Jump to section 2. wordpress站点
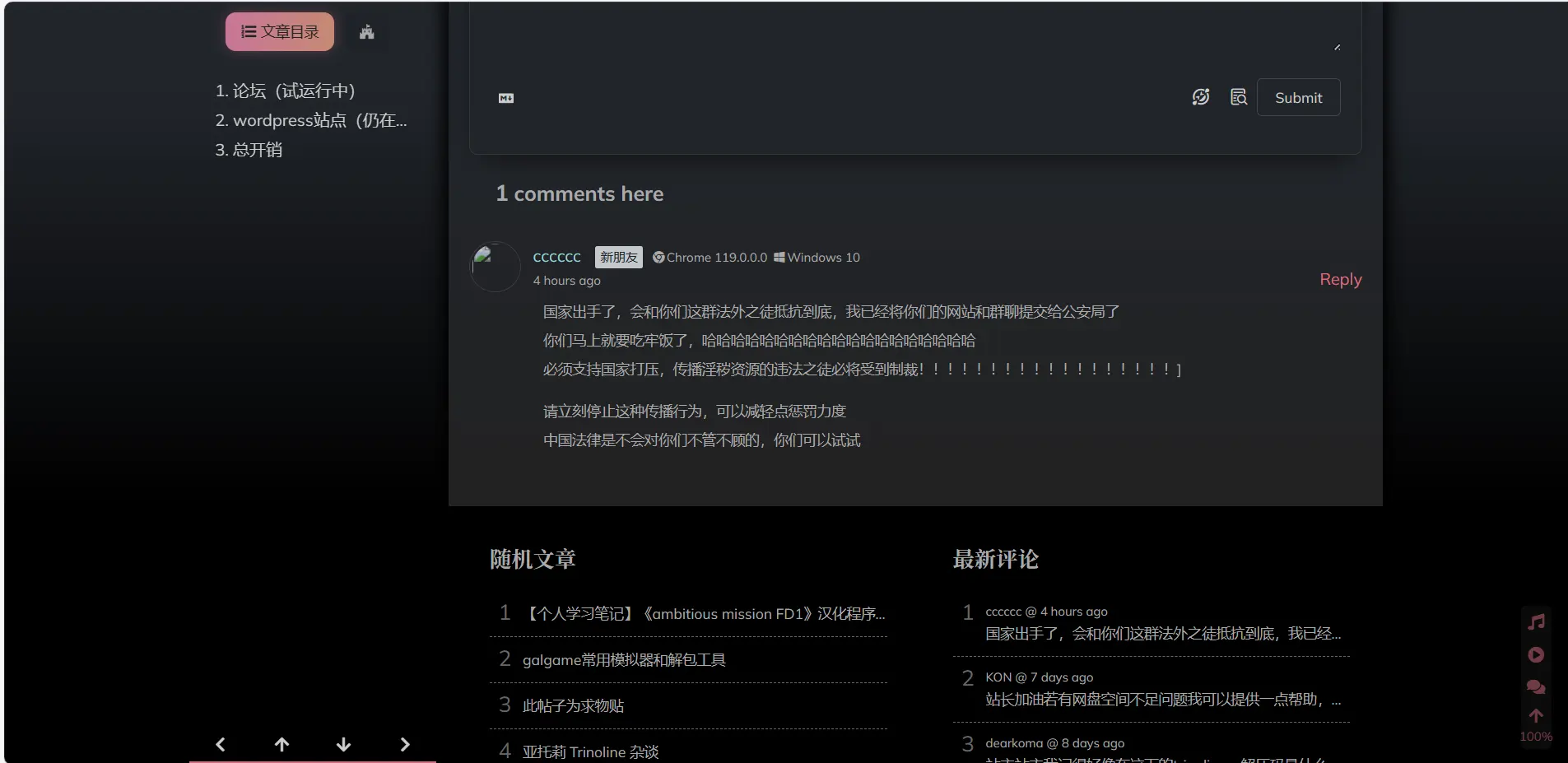The image size is (1568, 763). click(311, 120)
